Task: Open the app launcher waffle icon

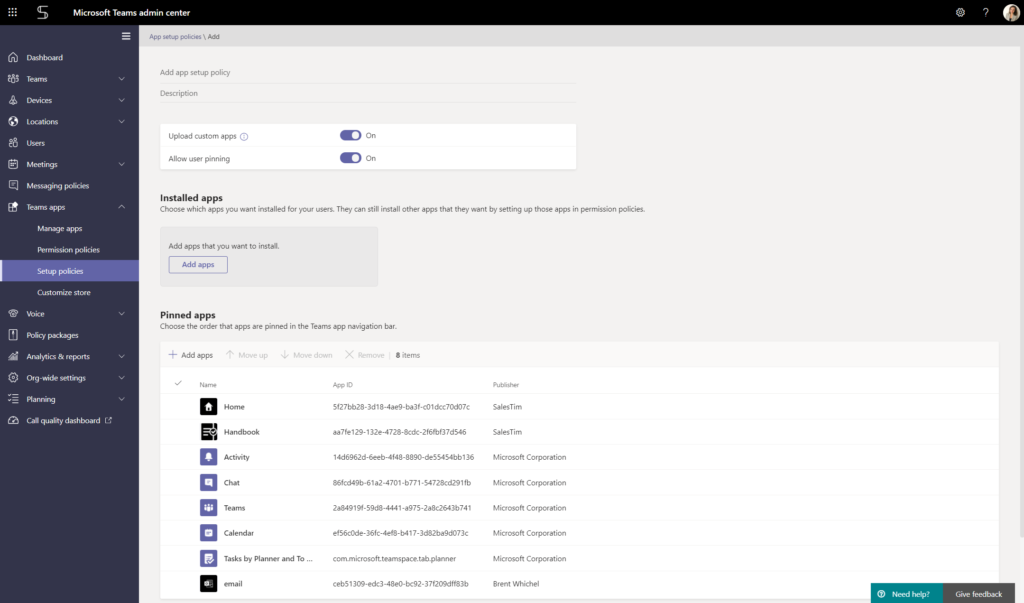Action: [x=12, y=12]
